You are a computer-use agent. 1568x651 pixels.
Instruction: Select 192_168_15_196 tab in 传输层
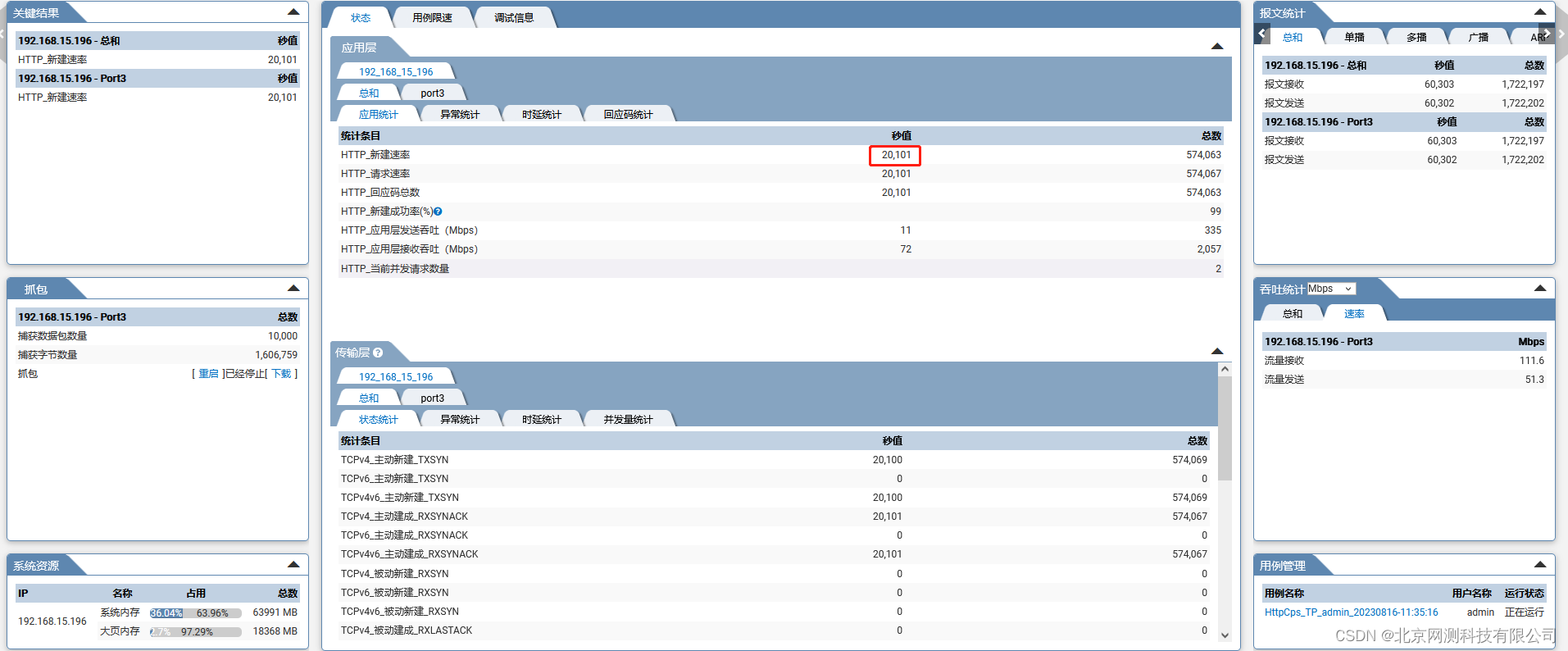[396, 377]
